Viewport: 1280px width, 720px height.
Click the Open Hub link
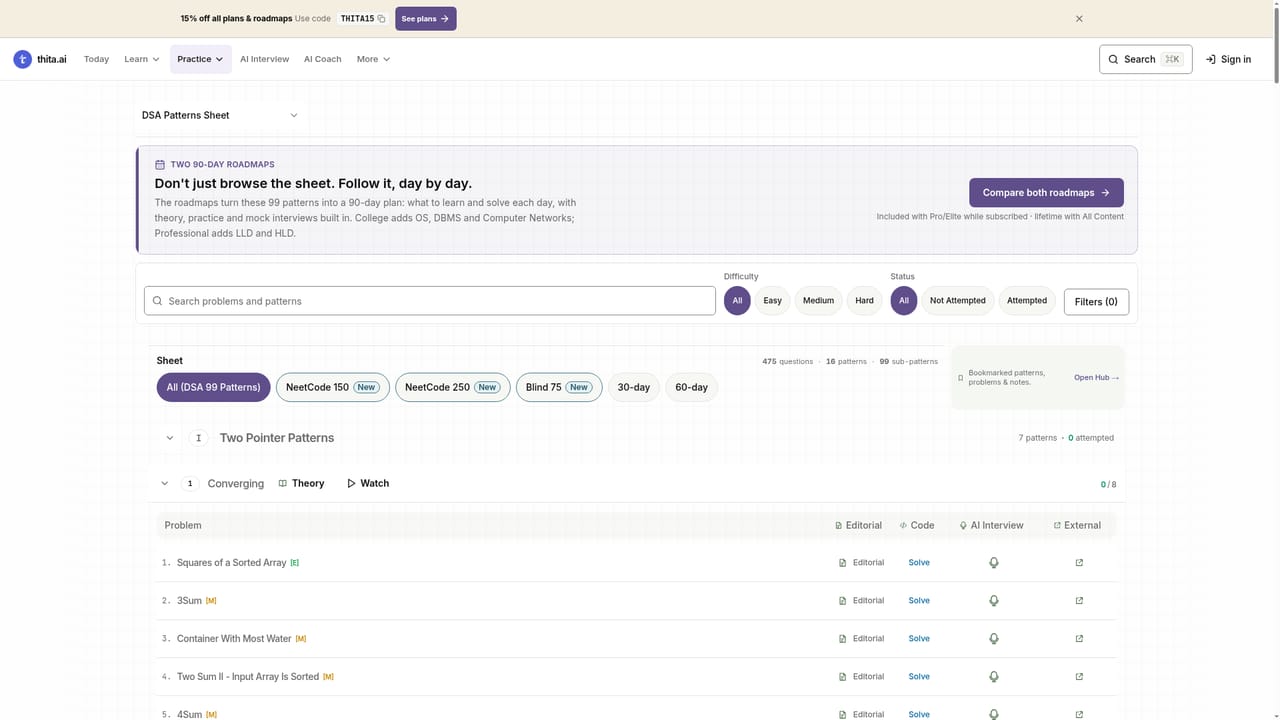tap(1096, 378)
